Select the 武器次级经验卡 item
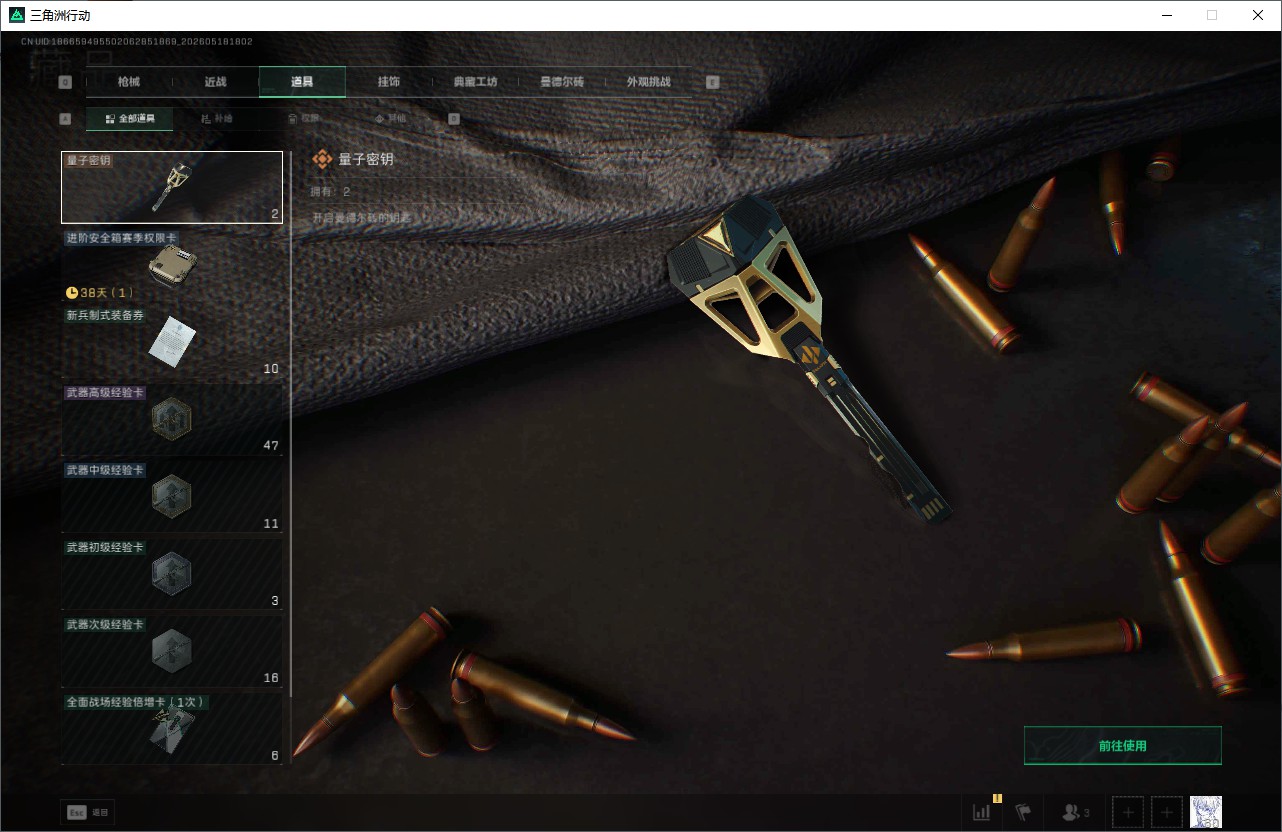This screenshot has width=1282, height=832. tap(172, 652)
